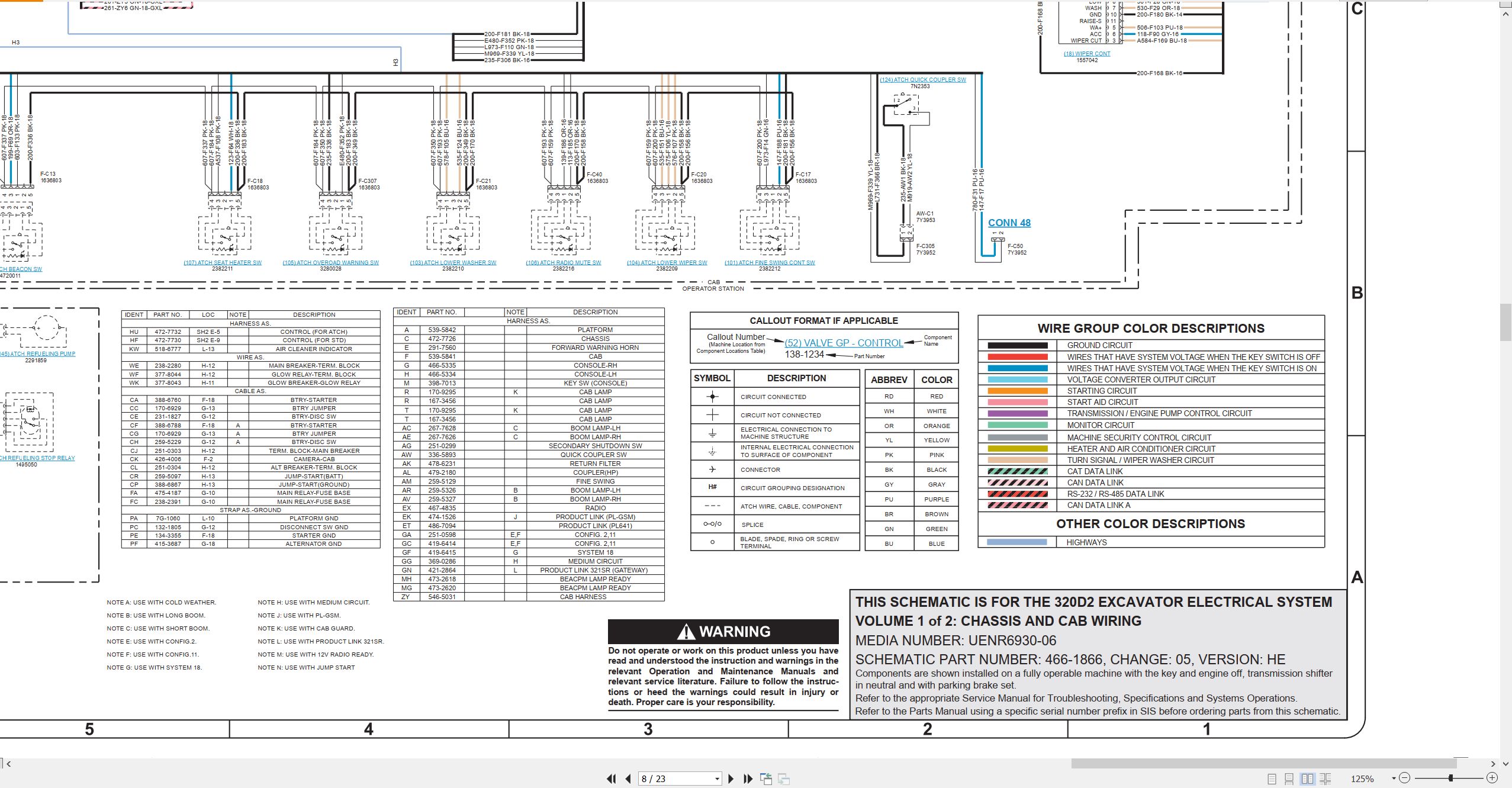Click the ALTERNATOR GND table row
The image size is (1512, 788).
coord(250,544)
